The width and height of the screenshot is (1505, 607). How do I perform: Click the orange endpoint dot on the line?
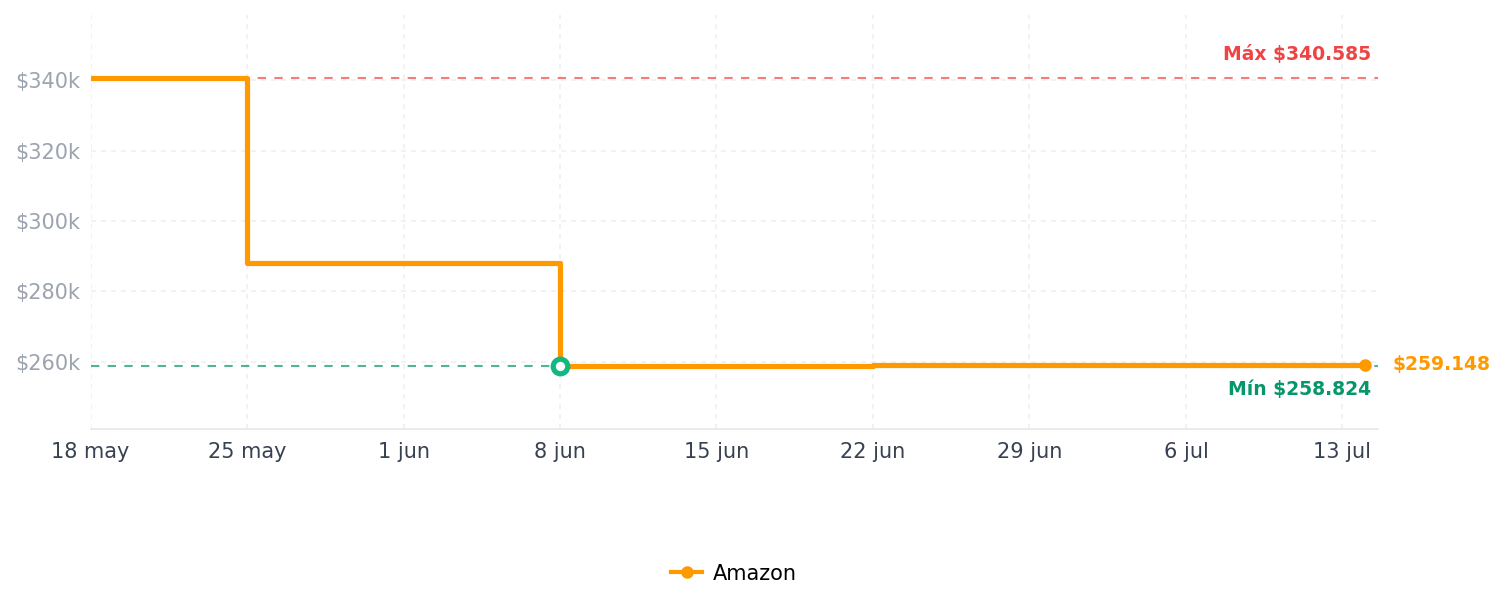(x=1365, y=365)
